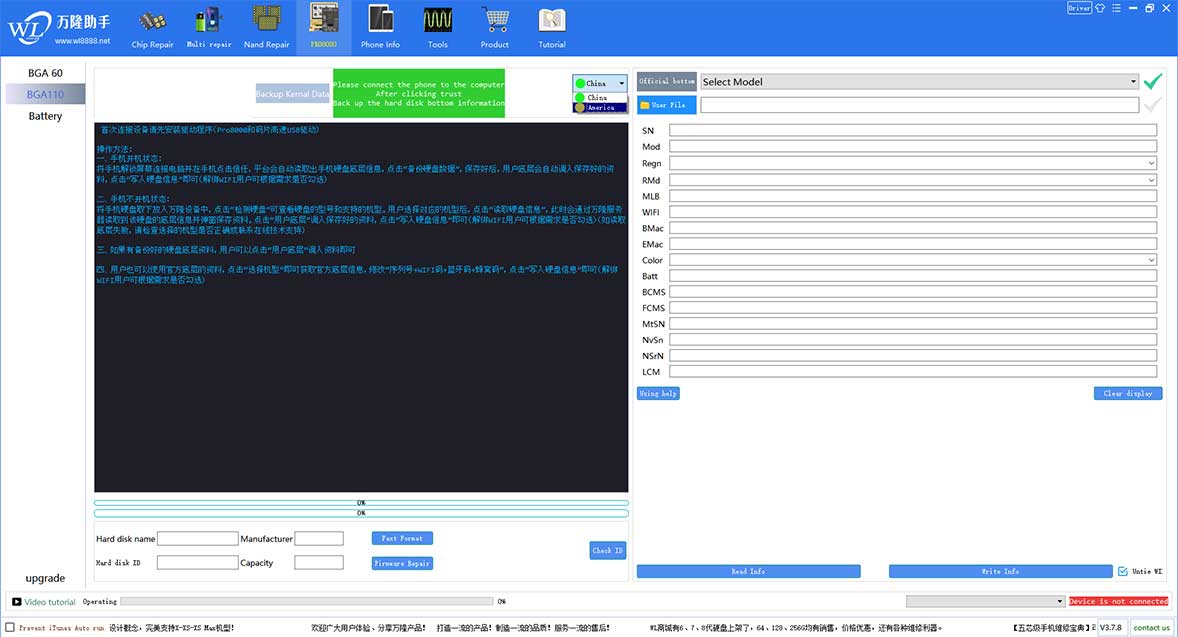Switch to the Battery tab
1178x637 pixels.
point(45,116)
